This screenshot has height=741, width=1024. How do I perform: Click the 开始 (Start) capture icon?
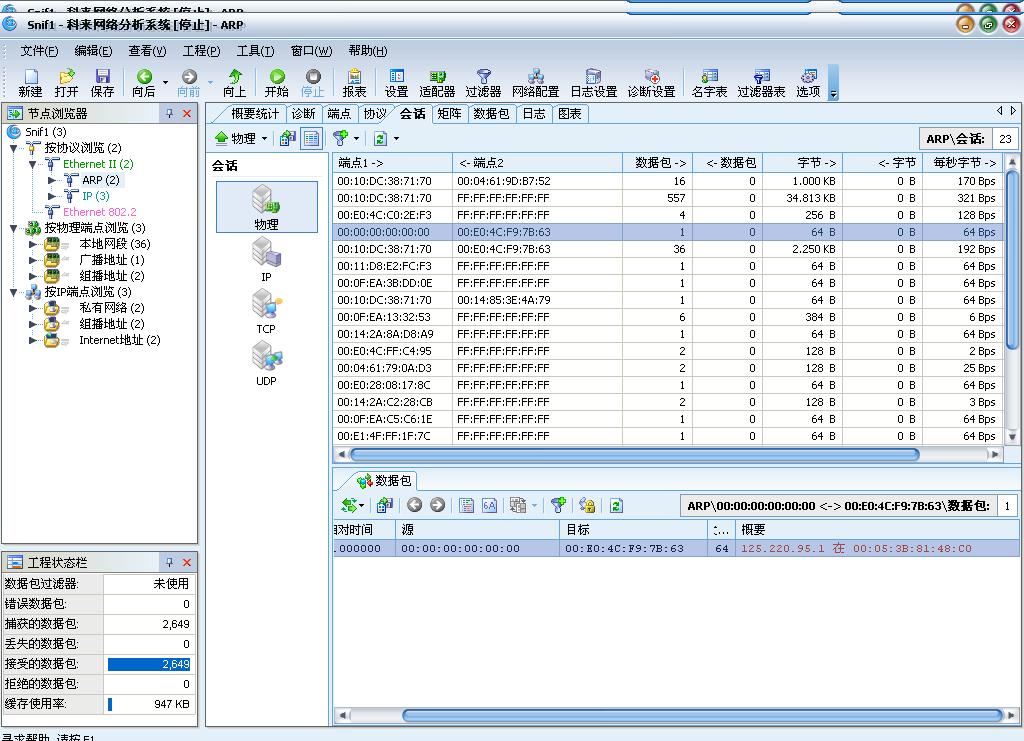[277, 82]
